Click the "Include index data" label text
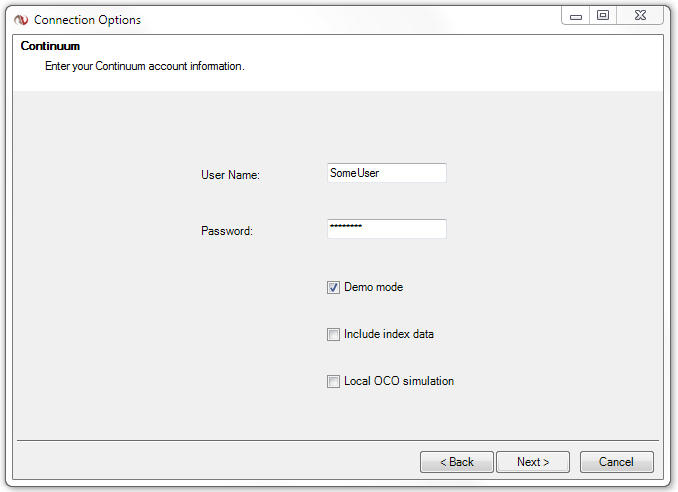The height and width of the screenshot is (492, 678). (x=389, y=335)
